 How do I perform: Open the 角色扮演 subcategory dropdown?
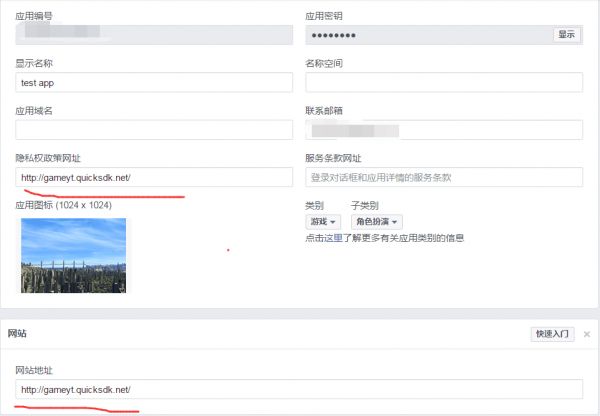click(x=377, y=222)
